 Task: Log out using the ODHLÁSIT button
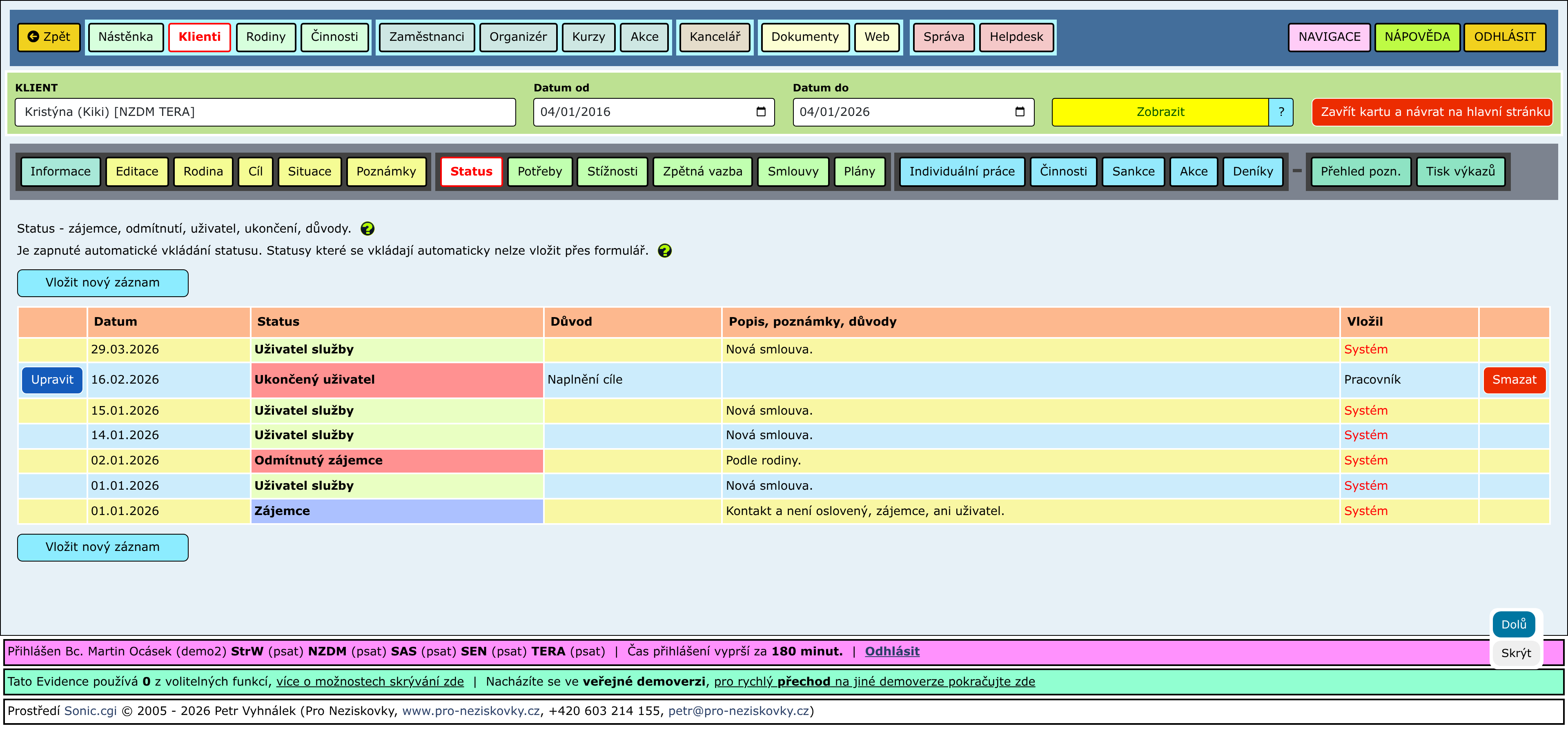[1505, 37]
